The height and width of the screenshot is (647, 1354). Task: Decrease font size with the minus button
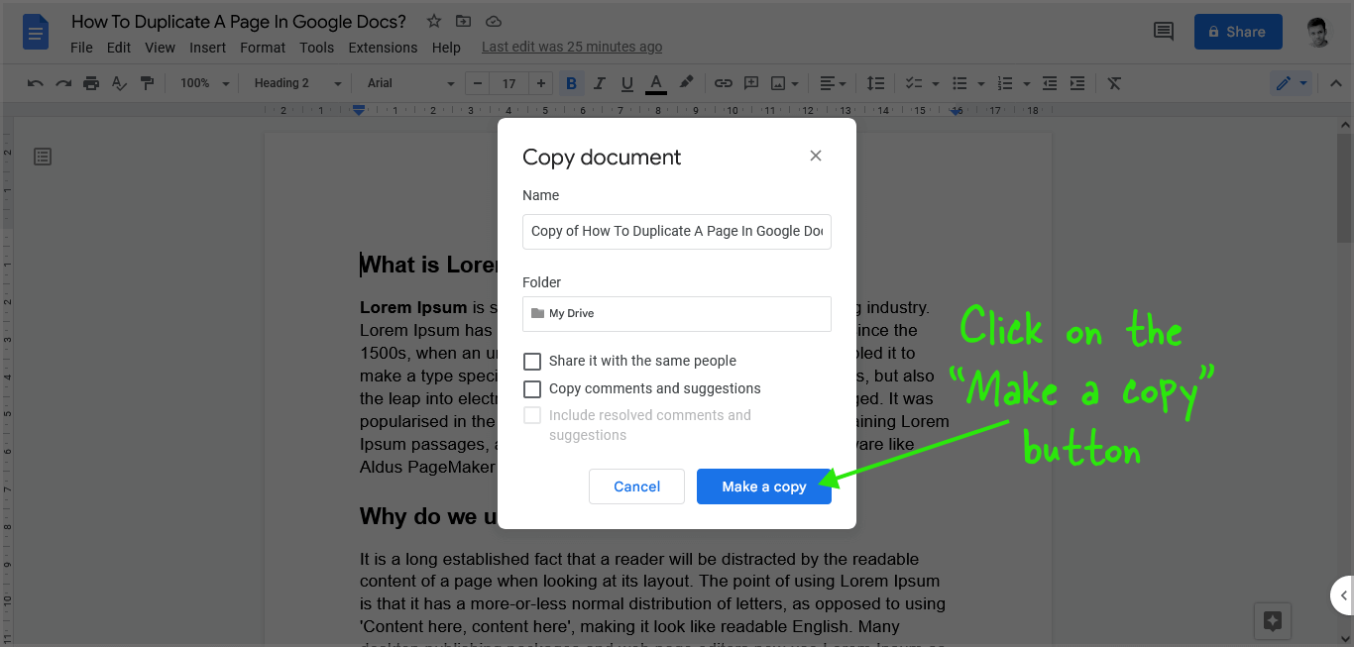tap(478, 83)
